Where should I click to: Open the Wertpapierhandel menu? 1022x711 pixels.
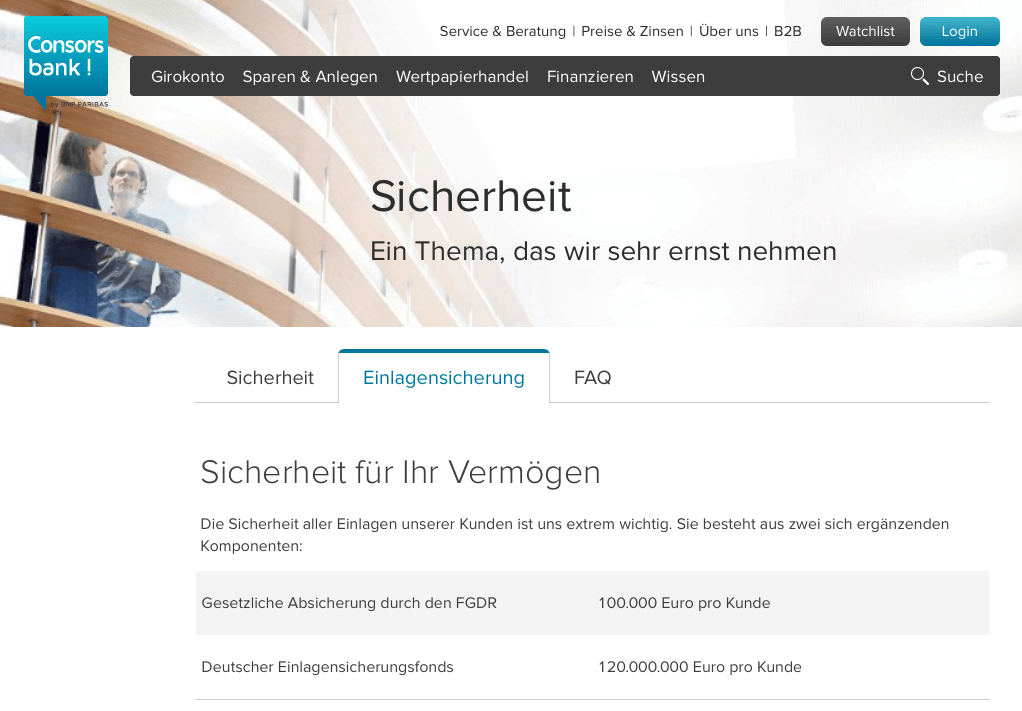pos(462,77)
